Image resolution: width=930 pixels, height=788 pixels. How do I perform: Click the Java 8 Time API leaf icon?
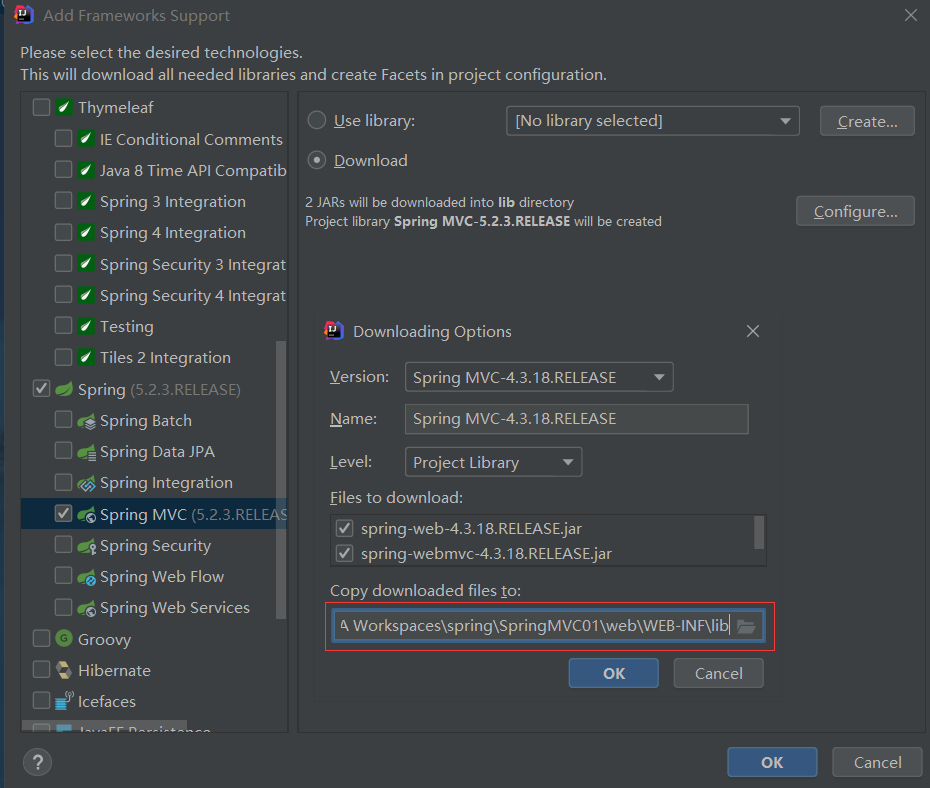click(x=86, y=170)
